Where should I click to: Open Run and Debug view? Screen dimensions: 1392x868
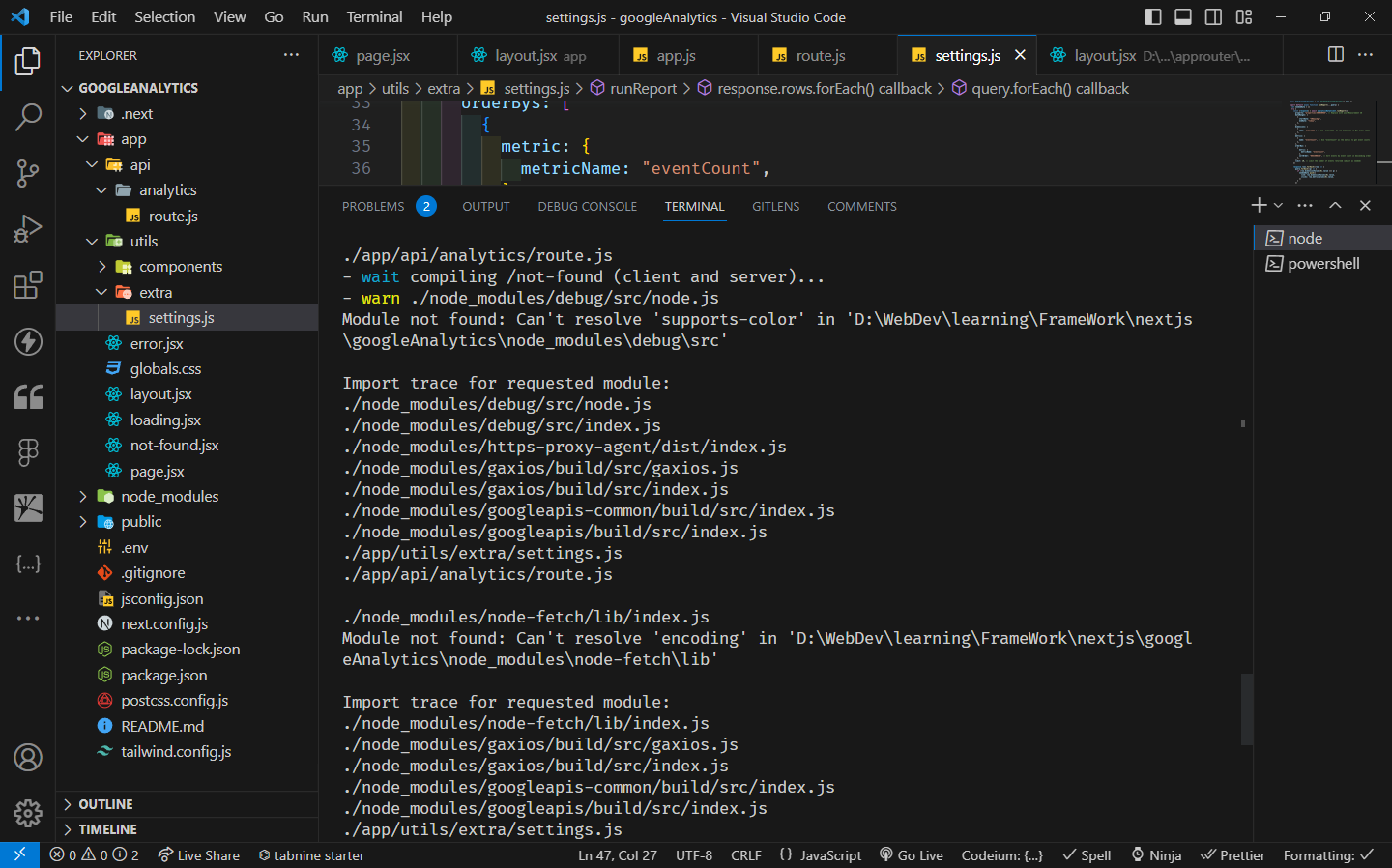click(x=28, y=229)
